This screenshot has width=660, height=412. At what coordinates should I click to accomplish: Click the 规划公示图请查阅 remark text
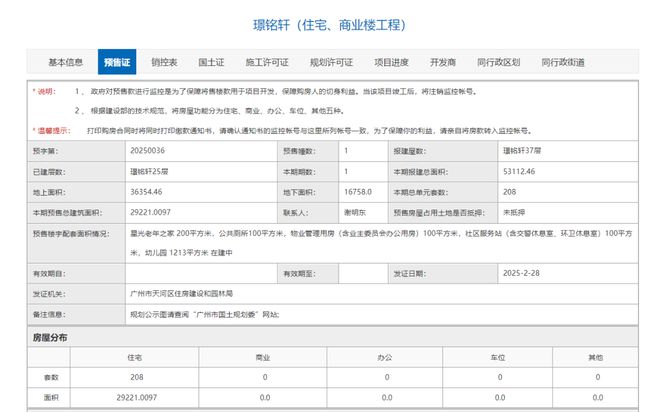pos(205,314)
